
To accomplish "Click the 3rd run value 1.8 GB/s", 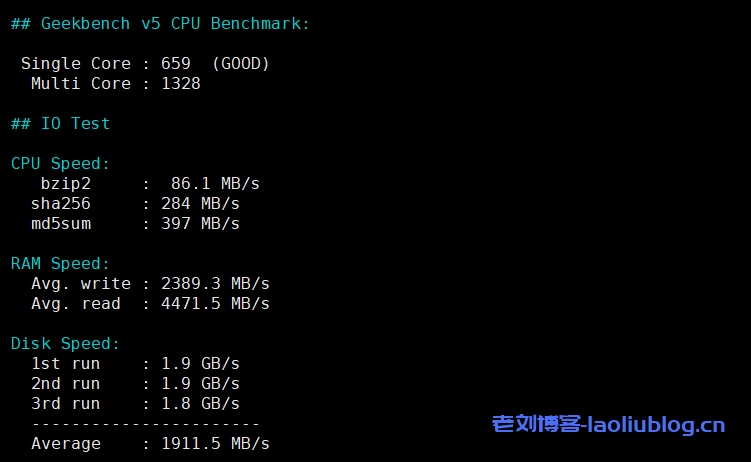I will point(200,403).
